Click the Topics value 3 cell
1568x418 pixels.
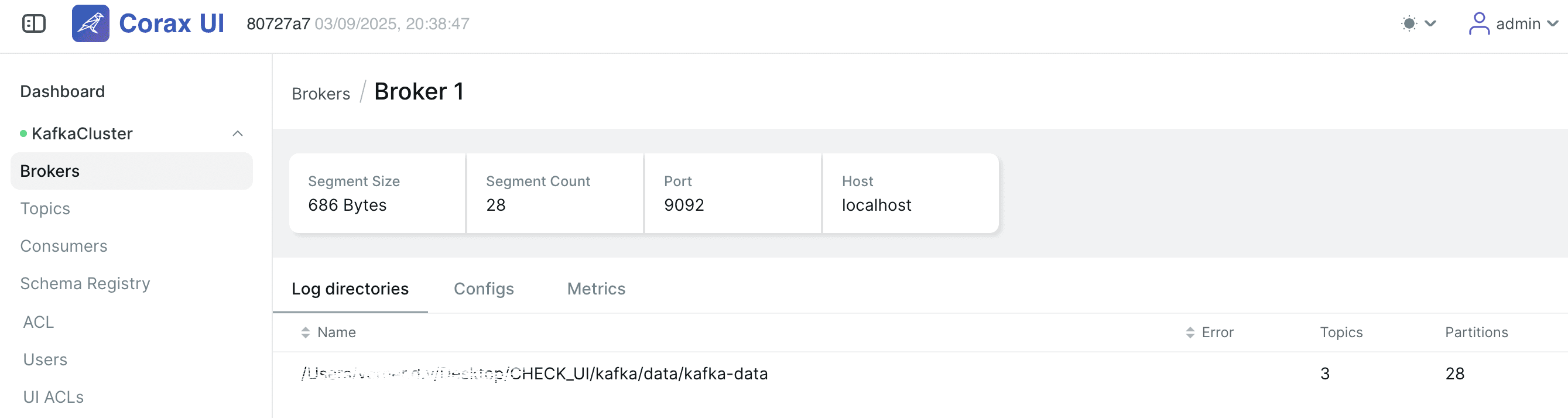[x=1324, y=374]
